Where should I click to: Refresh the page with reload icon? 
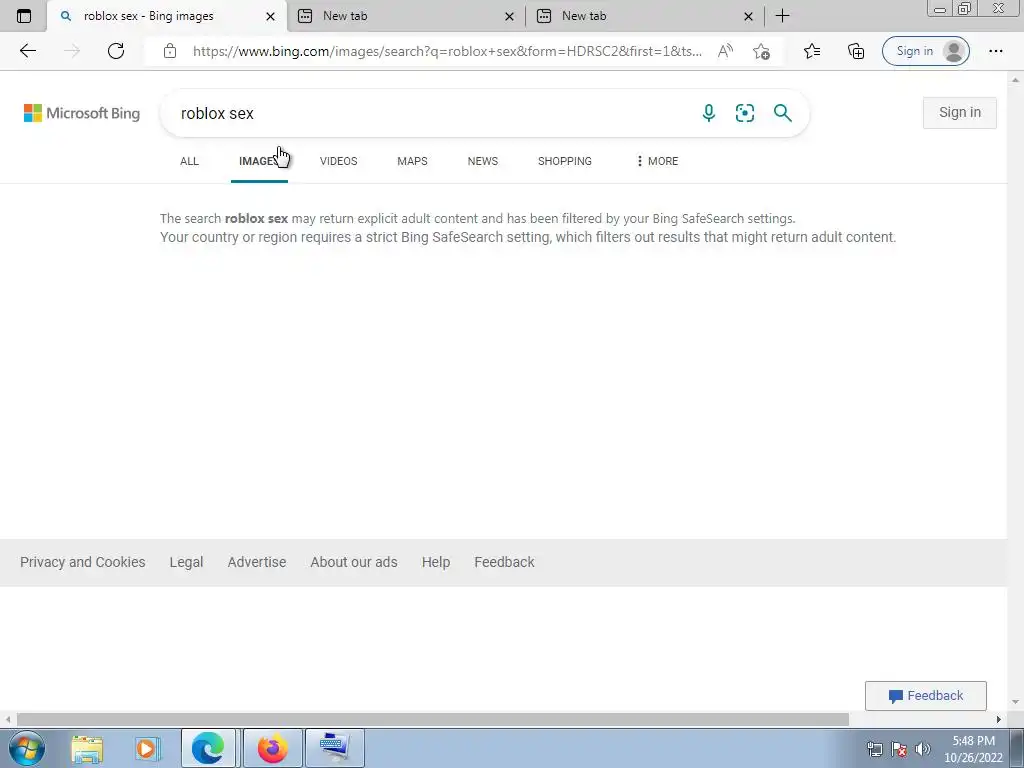116,51
